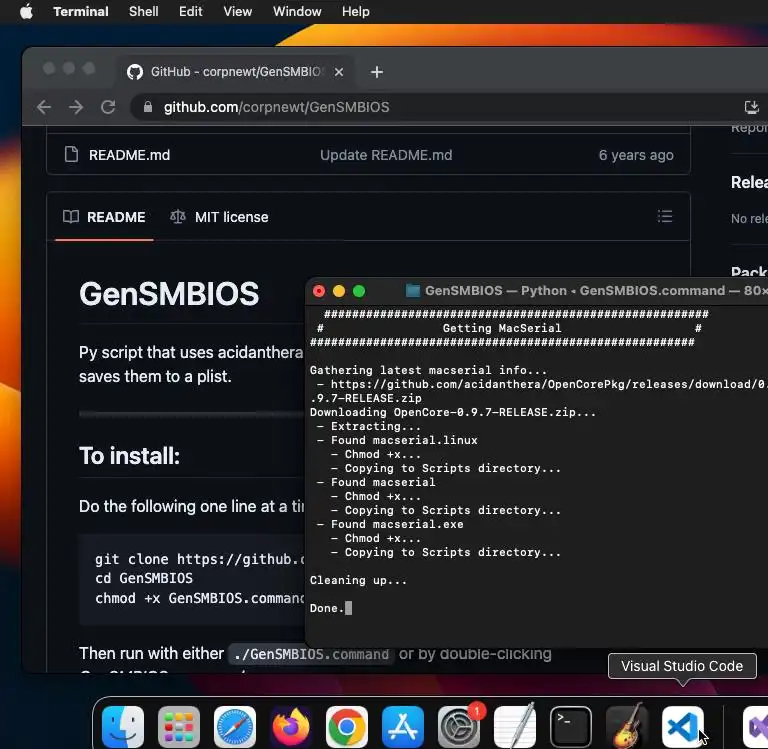Close the GenSMBIOS terminal window
768x749 pixels.
(x=319, y=291)
